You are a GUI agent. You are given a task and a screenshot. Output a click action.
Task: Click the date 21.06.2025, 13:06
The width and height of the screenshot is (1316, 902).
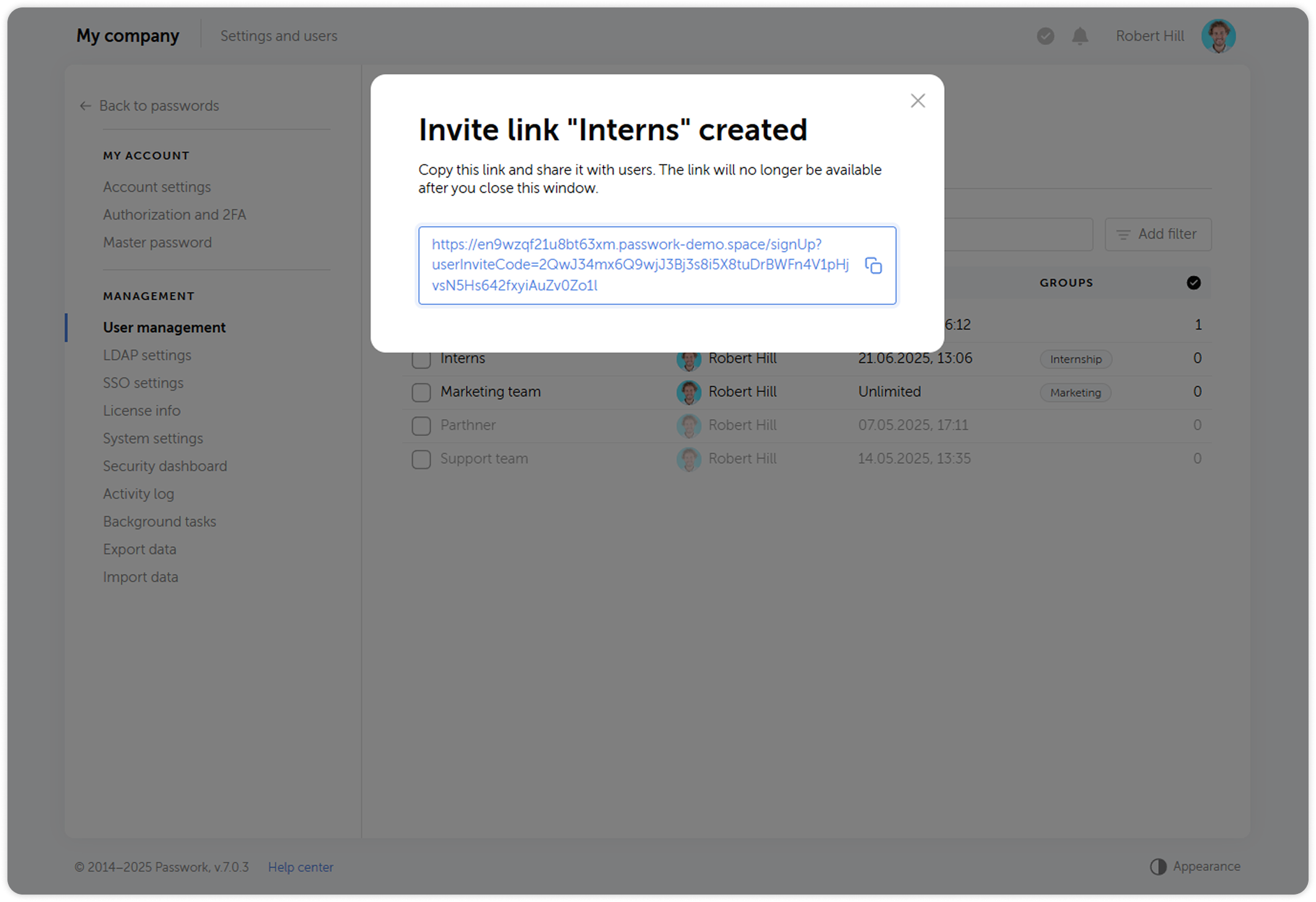[x=915, y=359]
